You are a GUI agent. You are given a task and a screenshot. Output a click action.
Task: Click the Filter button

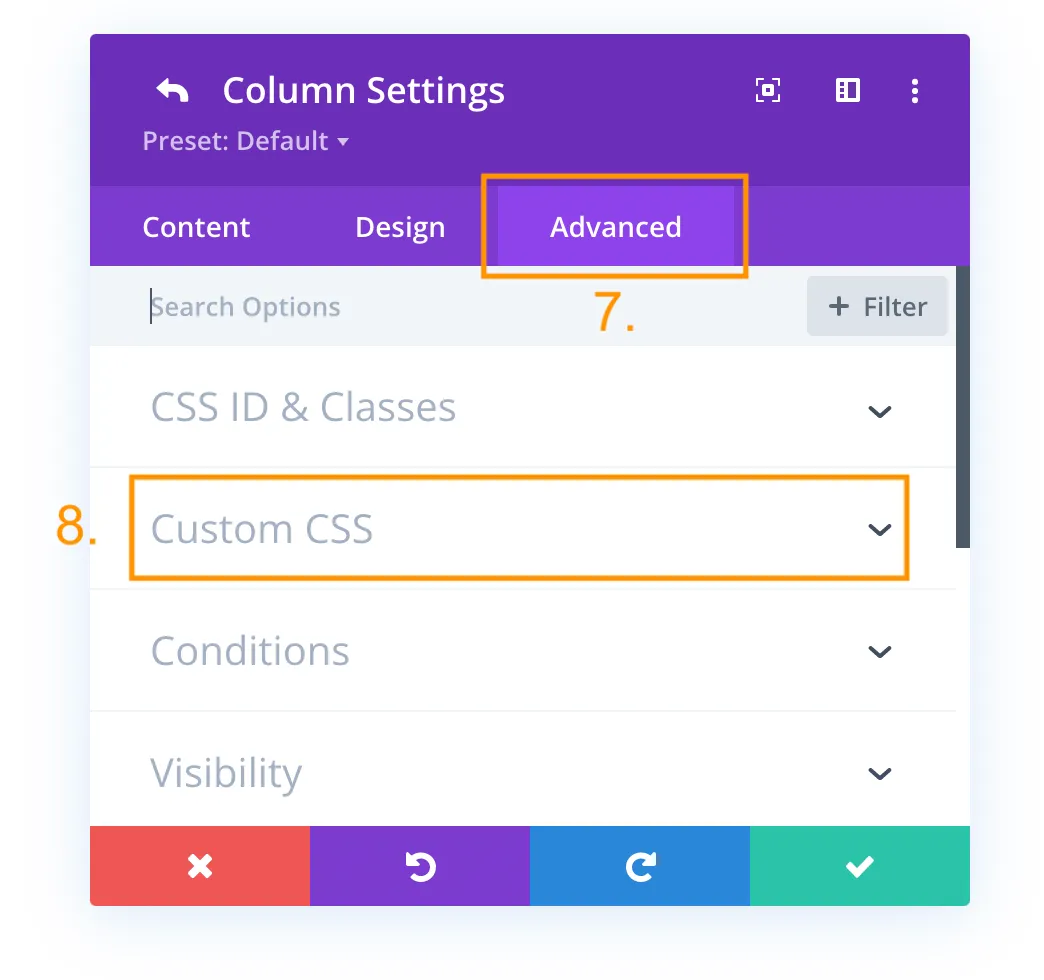tap(877, 306)
